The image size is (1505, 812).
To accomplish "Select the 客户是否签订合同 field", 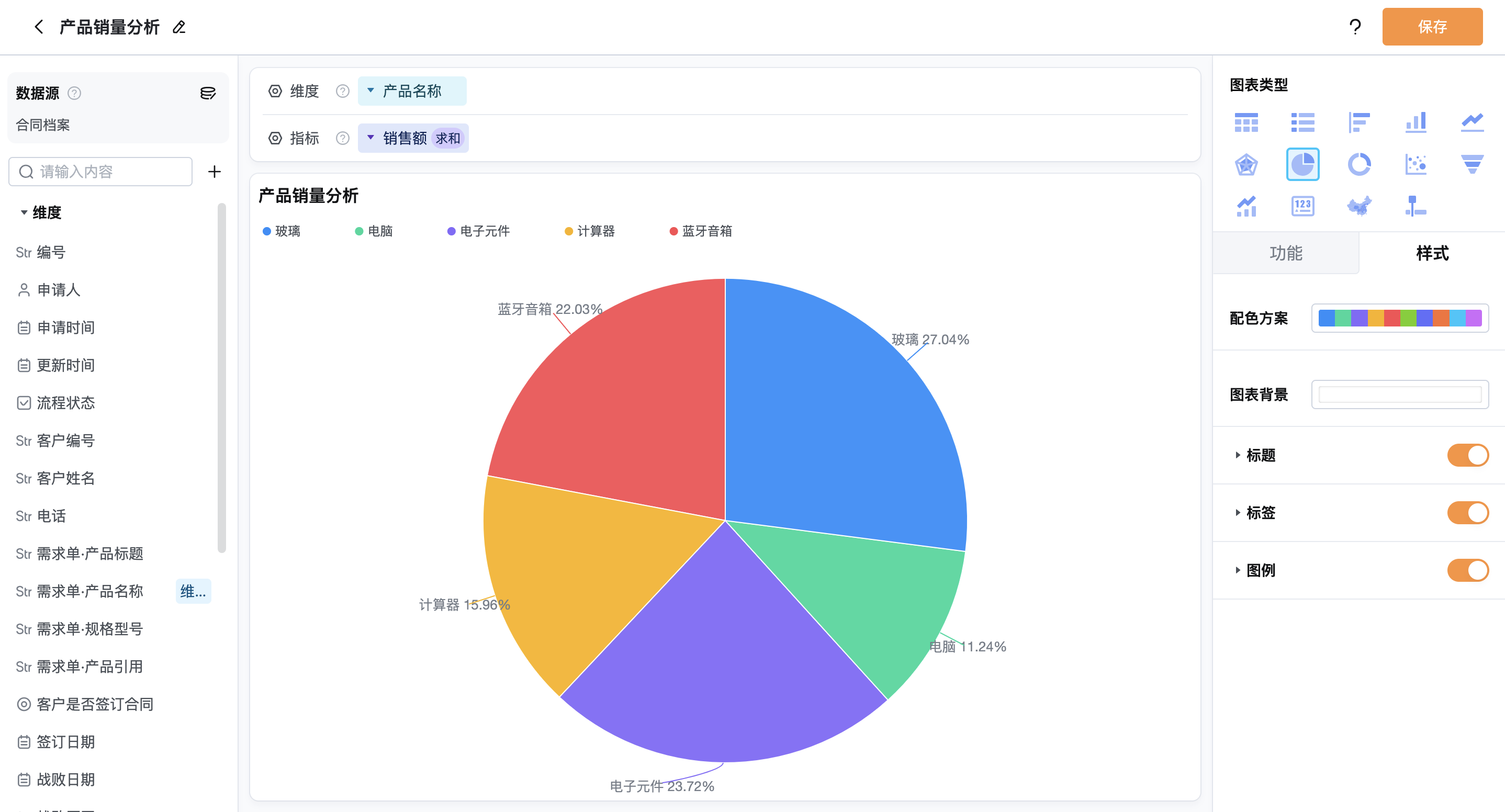I will [85, 705].
